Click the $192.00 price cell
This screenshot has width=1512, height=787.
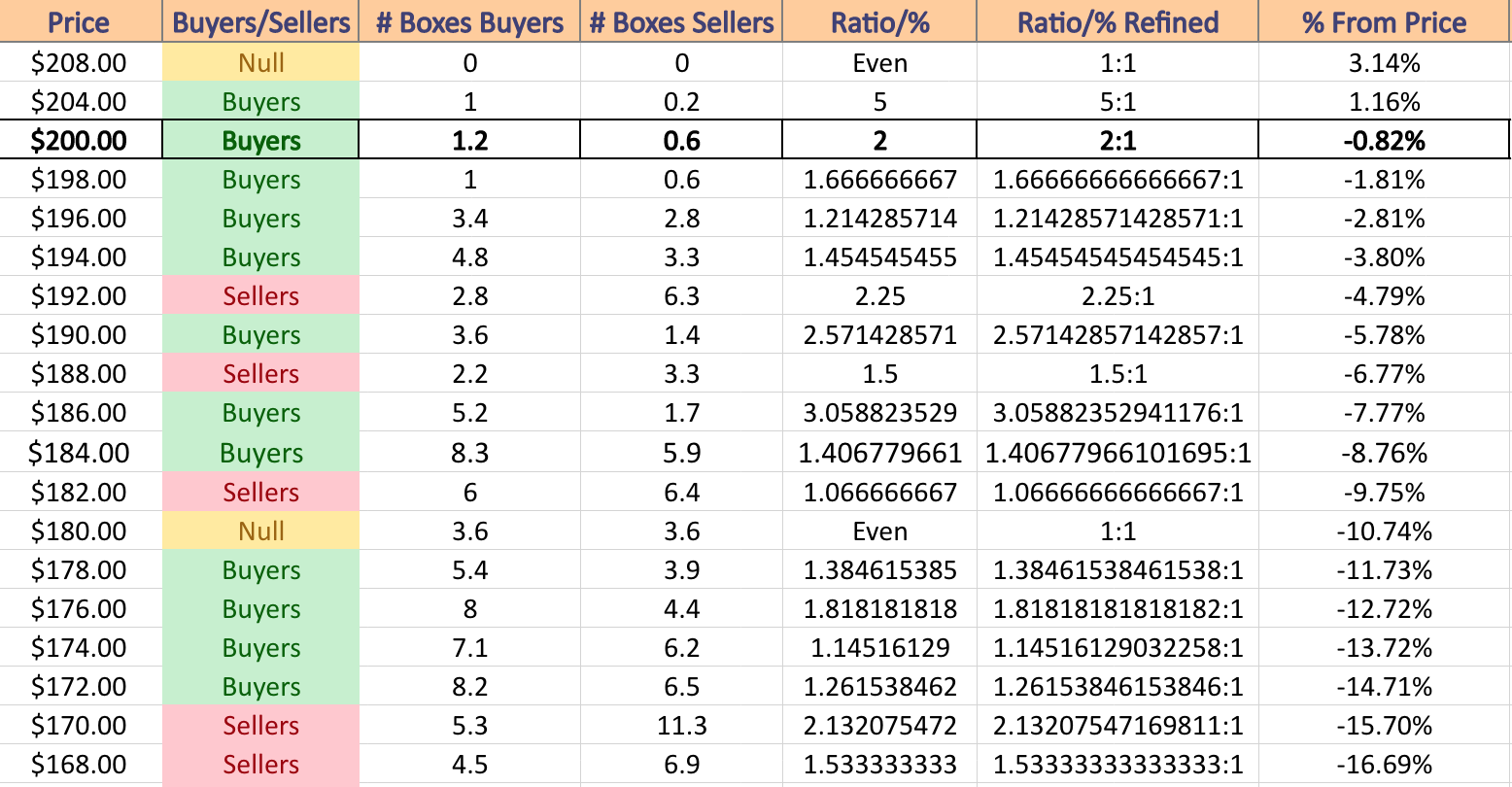tap(80, 296)
